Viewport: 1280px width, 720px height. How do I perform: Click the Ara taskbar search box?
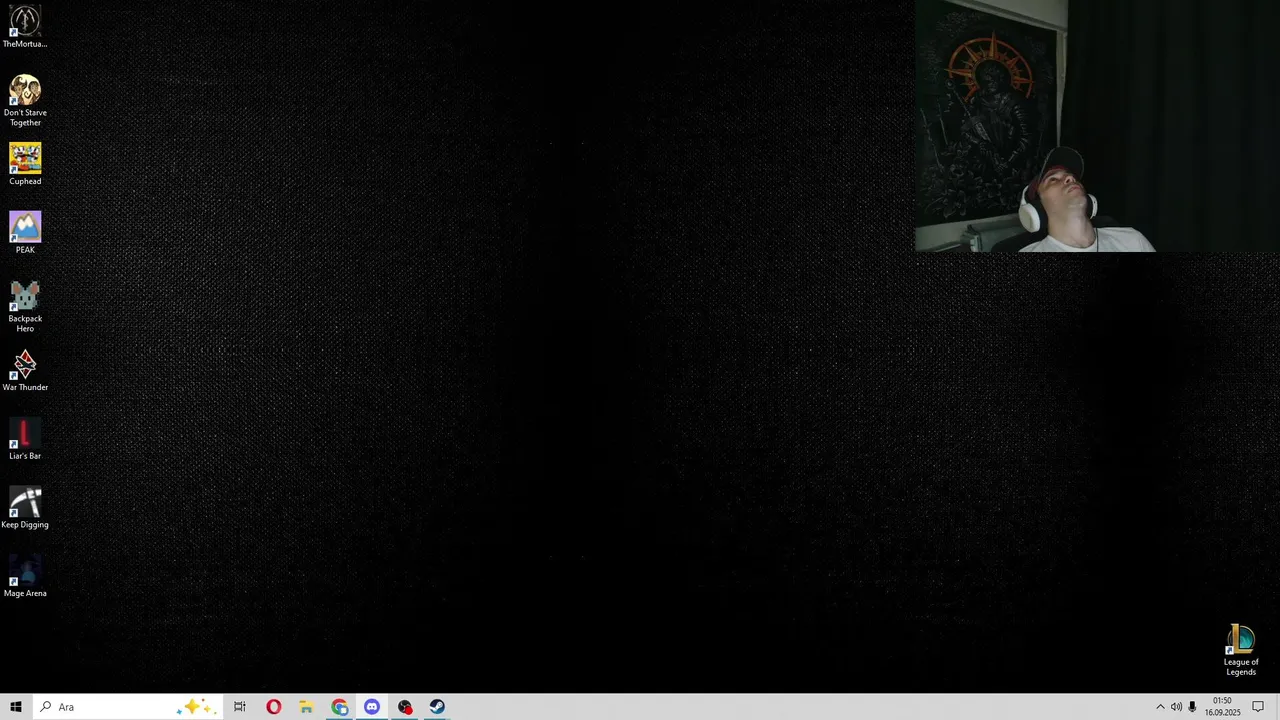127,707
